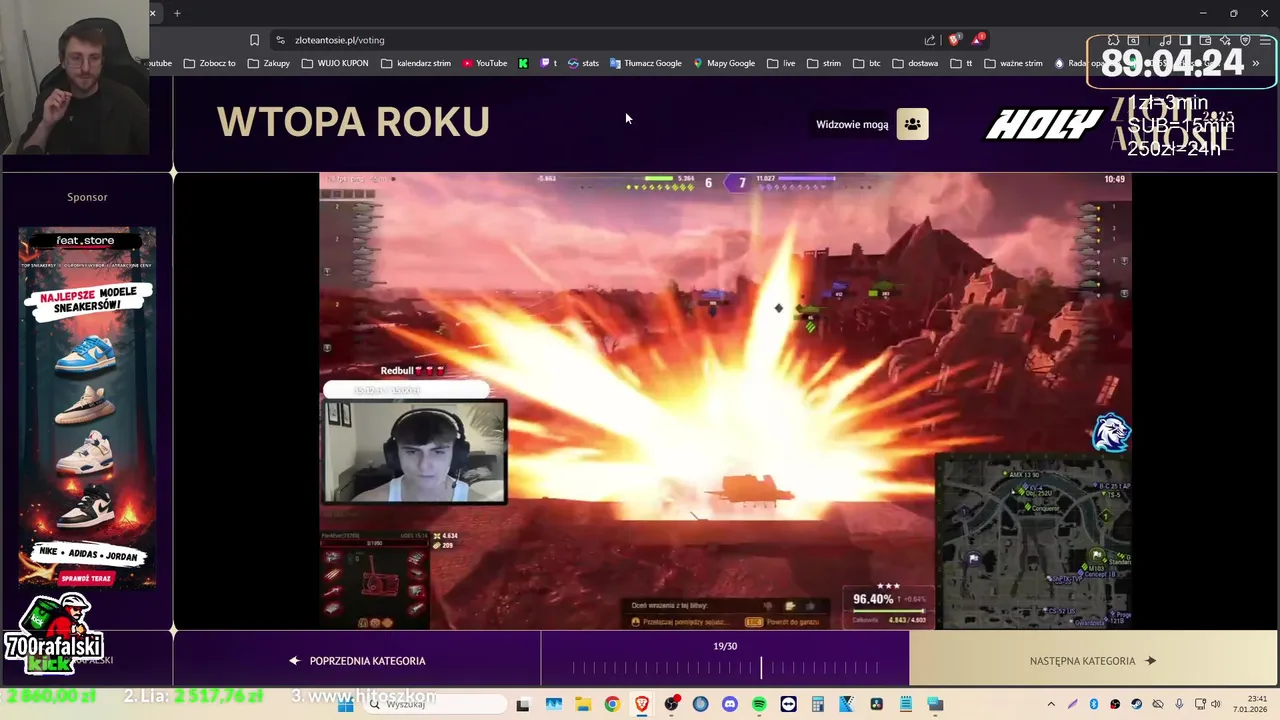Open TeamViewer from the taskbar
Viewport: 1280px width, 720px height.
coord(788,704)
